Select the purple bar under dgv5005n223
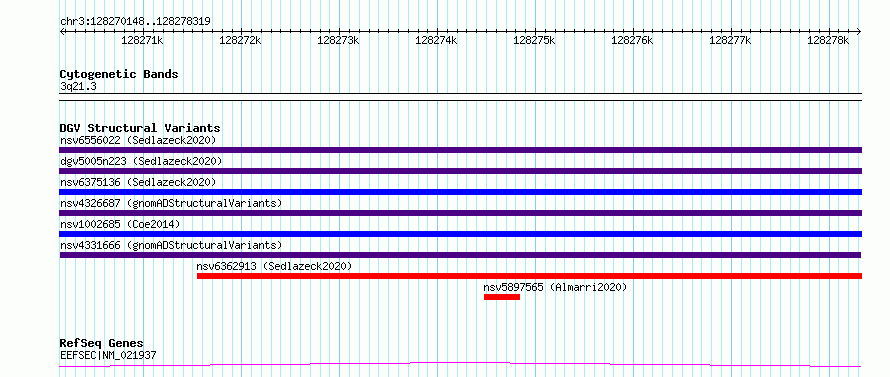 460,171
